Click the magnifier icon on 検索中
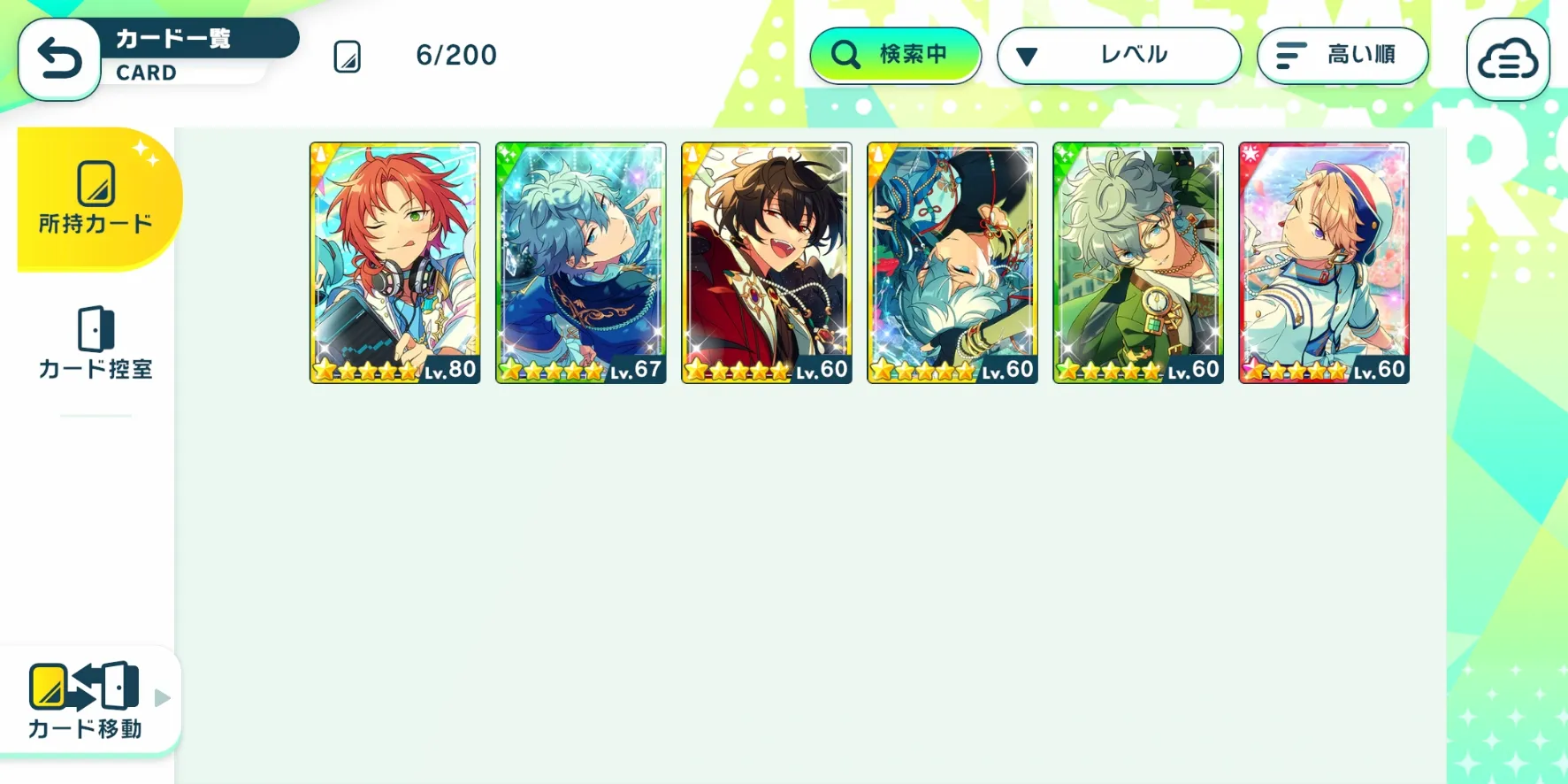1568x784 pixels. (x=845, y=55)
